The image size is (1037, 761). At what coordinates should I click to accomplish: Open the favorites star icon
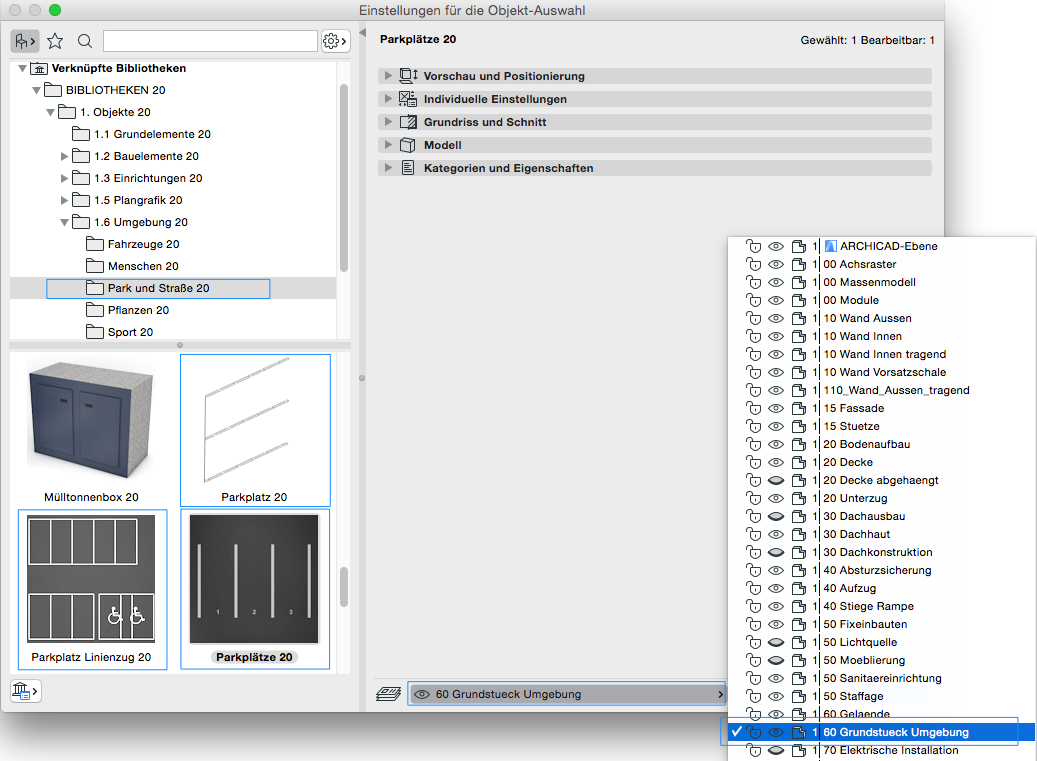[55, 41]
